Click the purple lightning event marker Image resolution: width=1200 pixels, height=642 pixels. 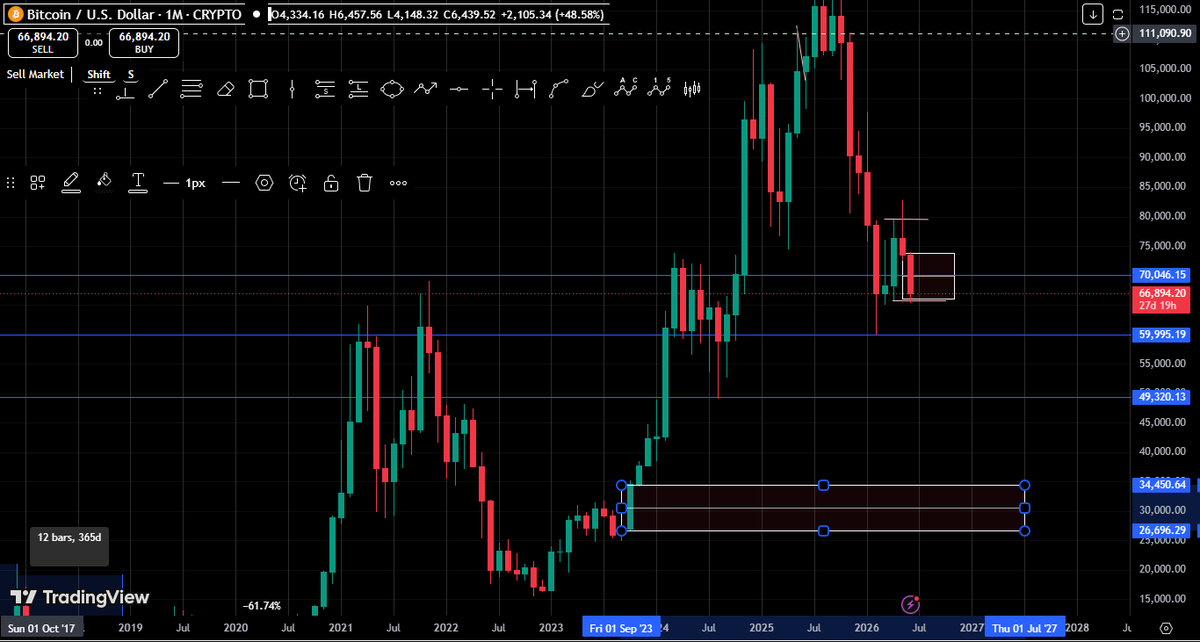tap(911, 604)
